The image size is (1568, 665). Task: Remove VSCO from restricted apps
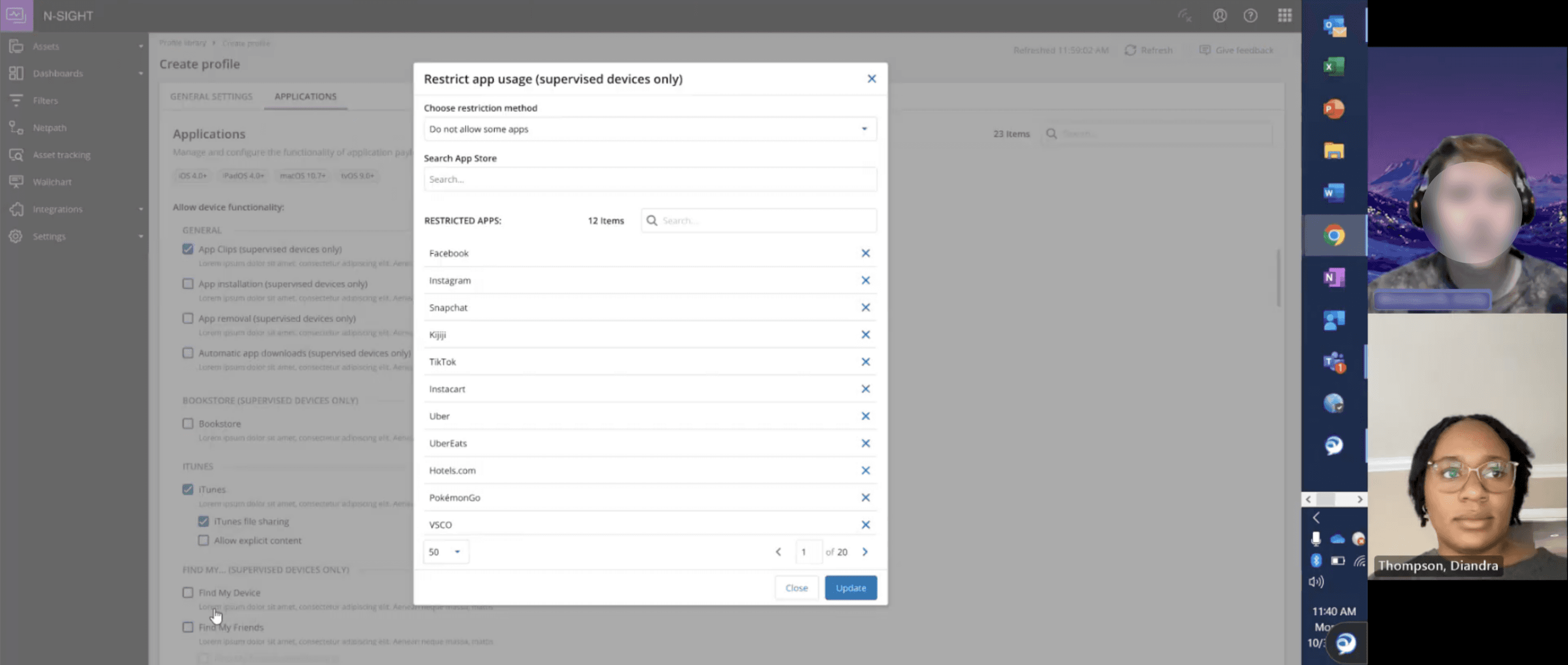coord(865,524)
